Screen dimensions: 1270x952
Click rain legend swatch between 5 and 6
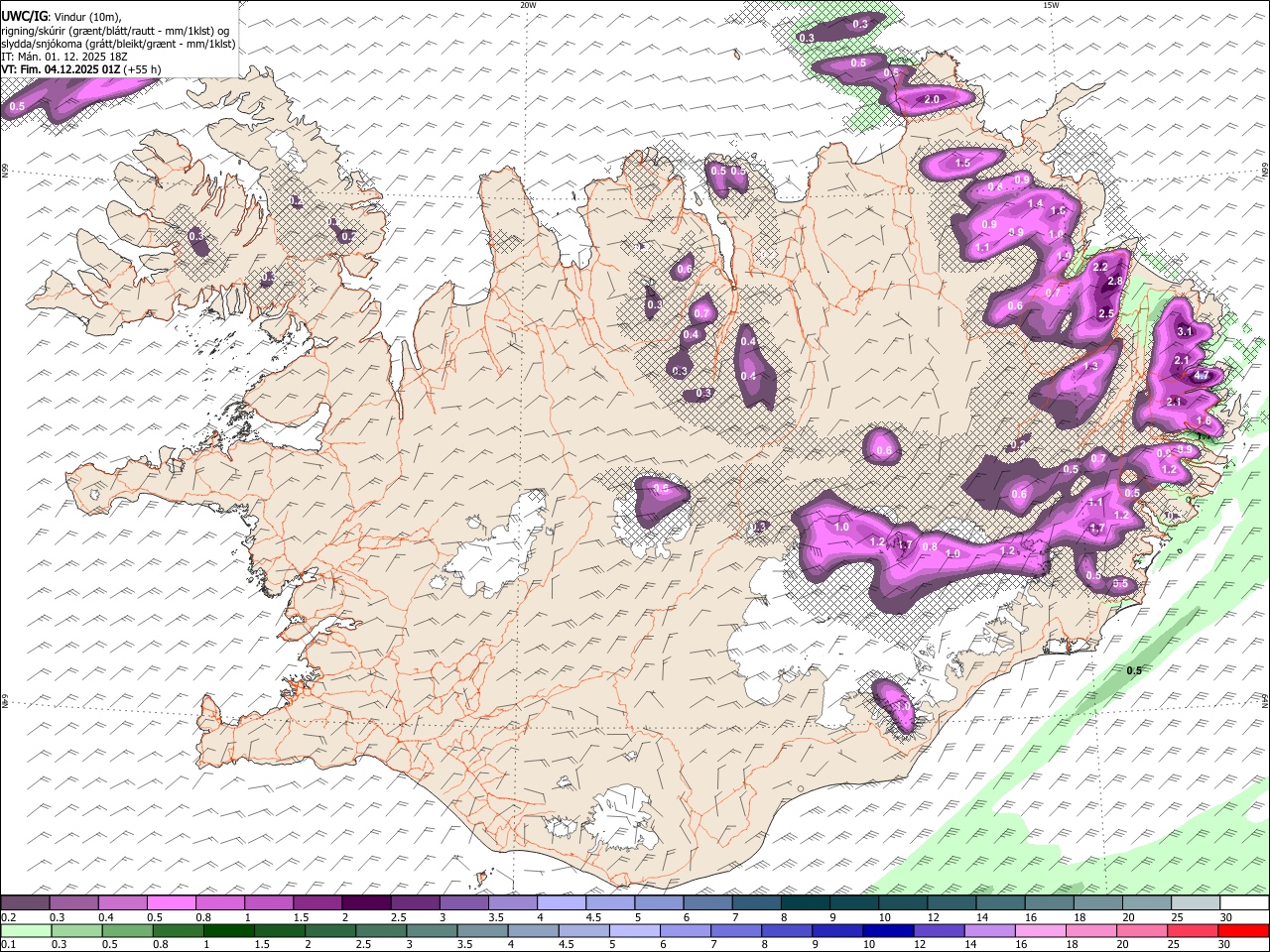tap(635, 931)
